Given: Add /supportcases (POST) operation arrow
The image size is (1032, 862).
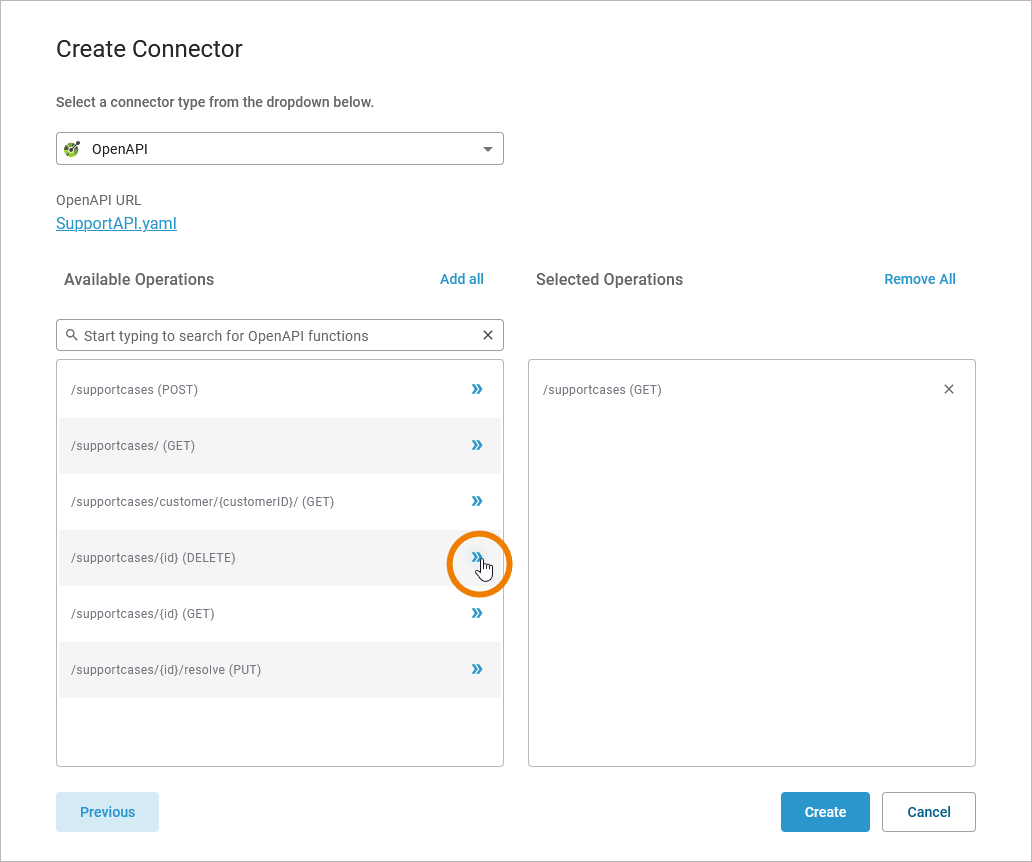Looking at the screenshot, I should tap(477, 389).
